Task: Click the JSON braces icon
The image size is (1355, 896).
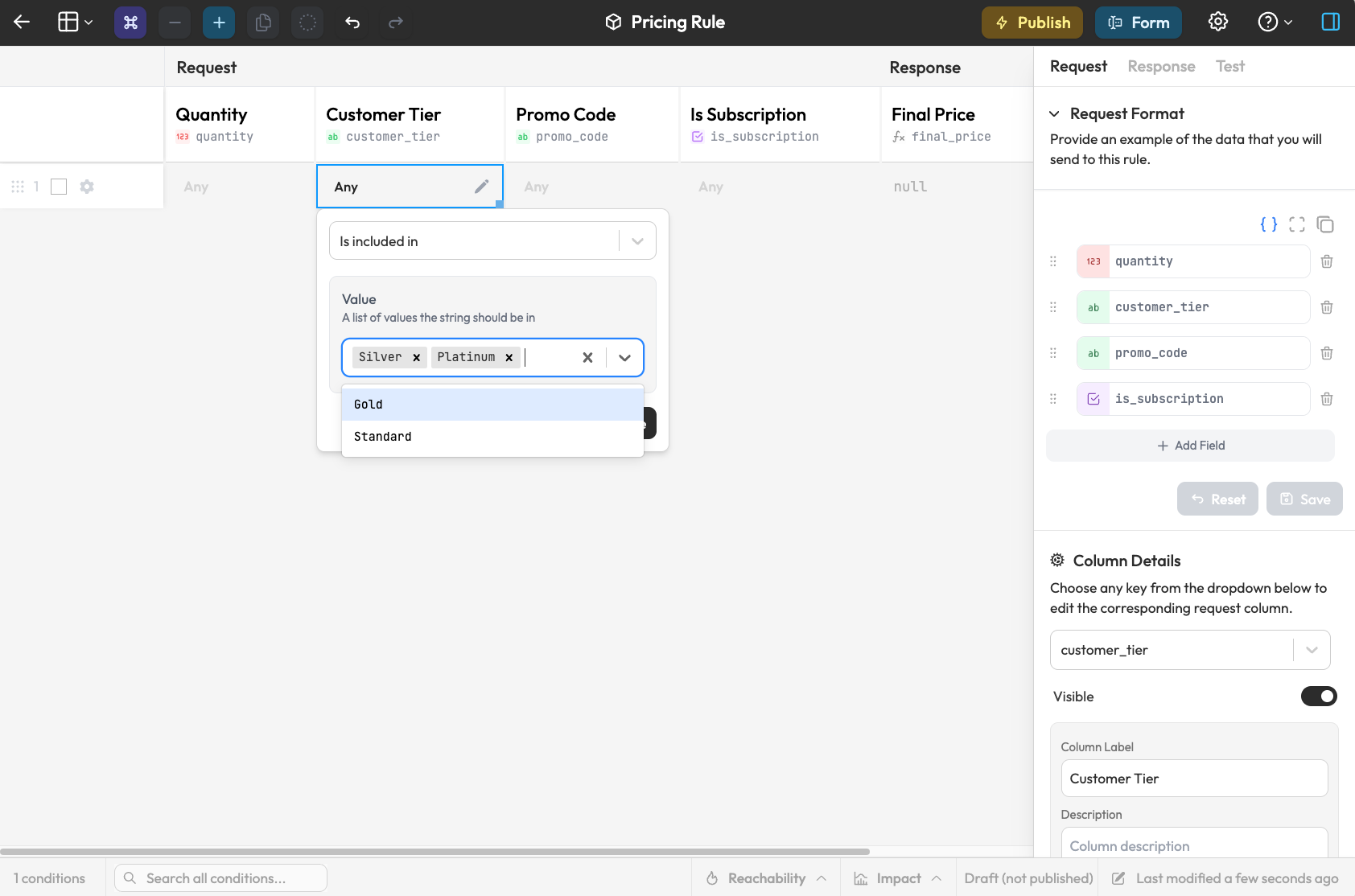Action: (1269, 224)
